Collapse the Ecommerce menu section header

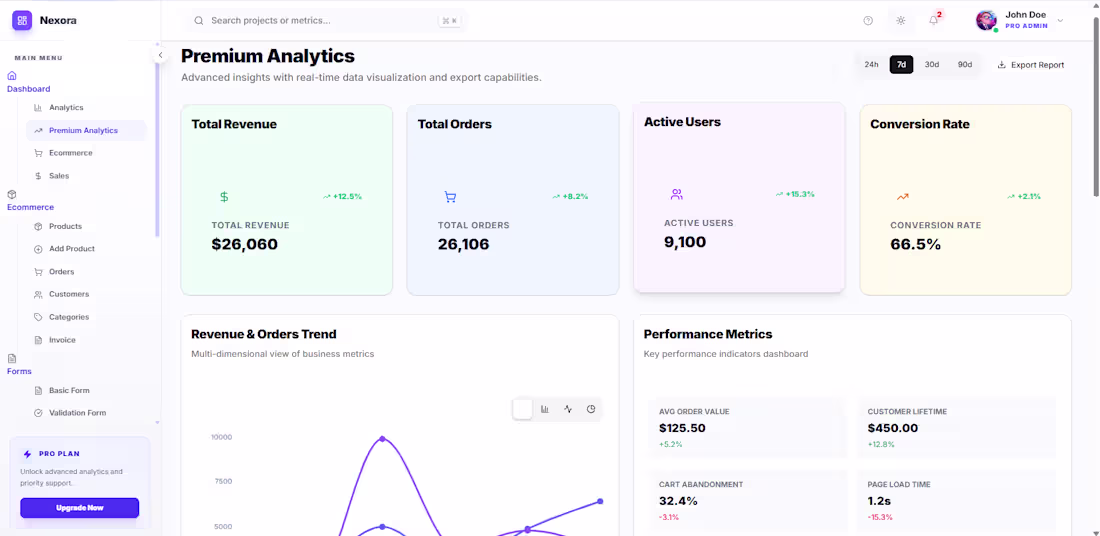[30, 201]
